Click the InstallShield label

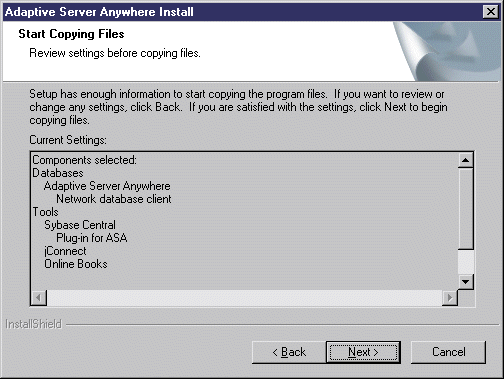coord(34,324)
